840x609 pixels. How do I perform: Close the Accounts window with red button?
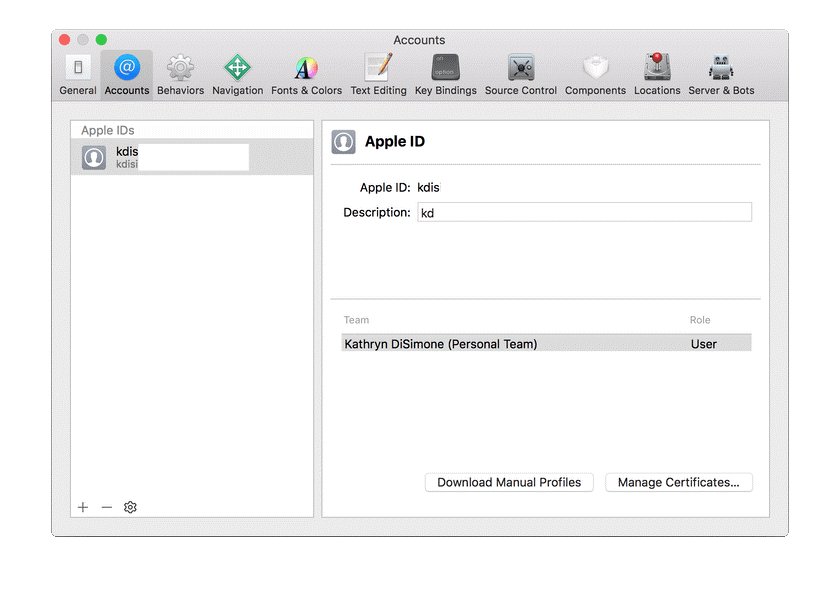coord(65,40)
